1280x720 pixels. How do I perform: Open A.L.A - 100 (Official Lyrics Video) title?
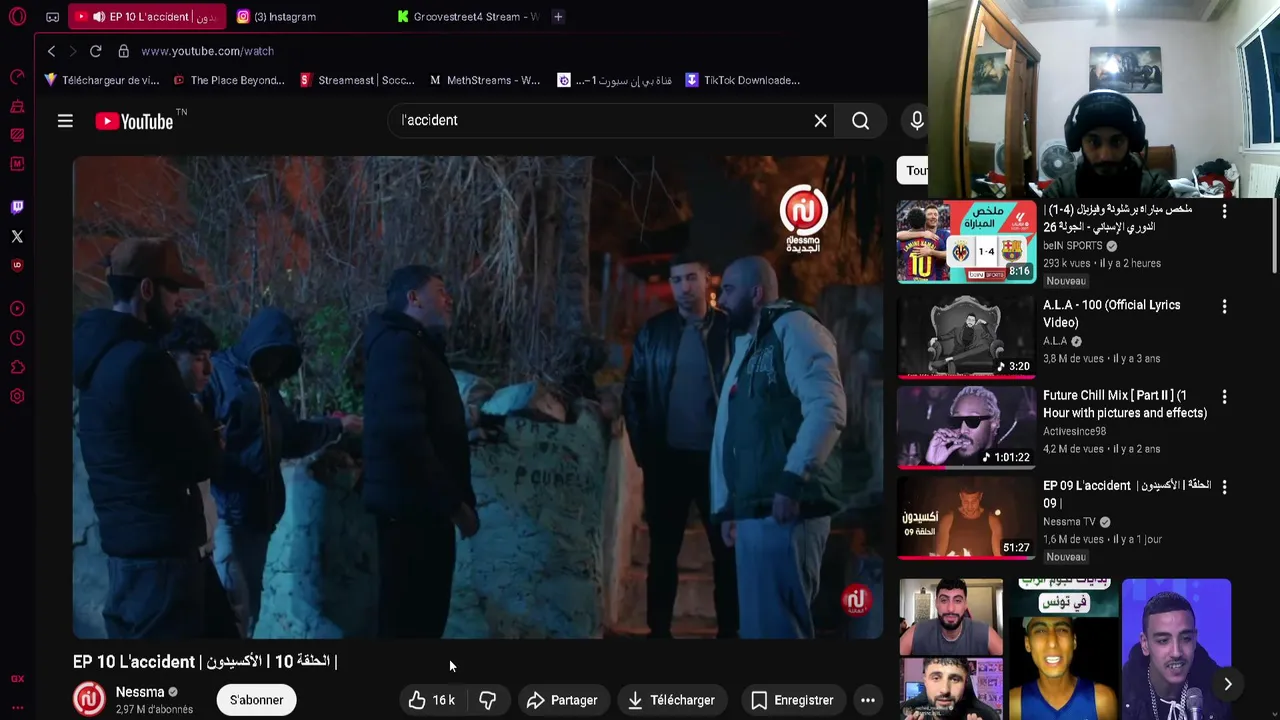[x=1112, y=314]
